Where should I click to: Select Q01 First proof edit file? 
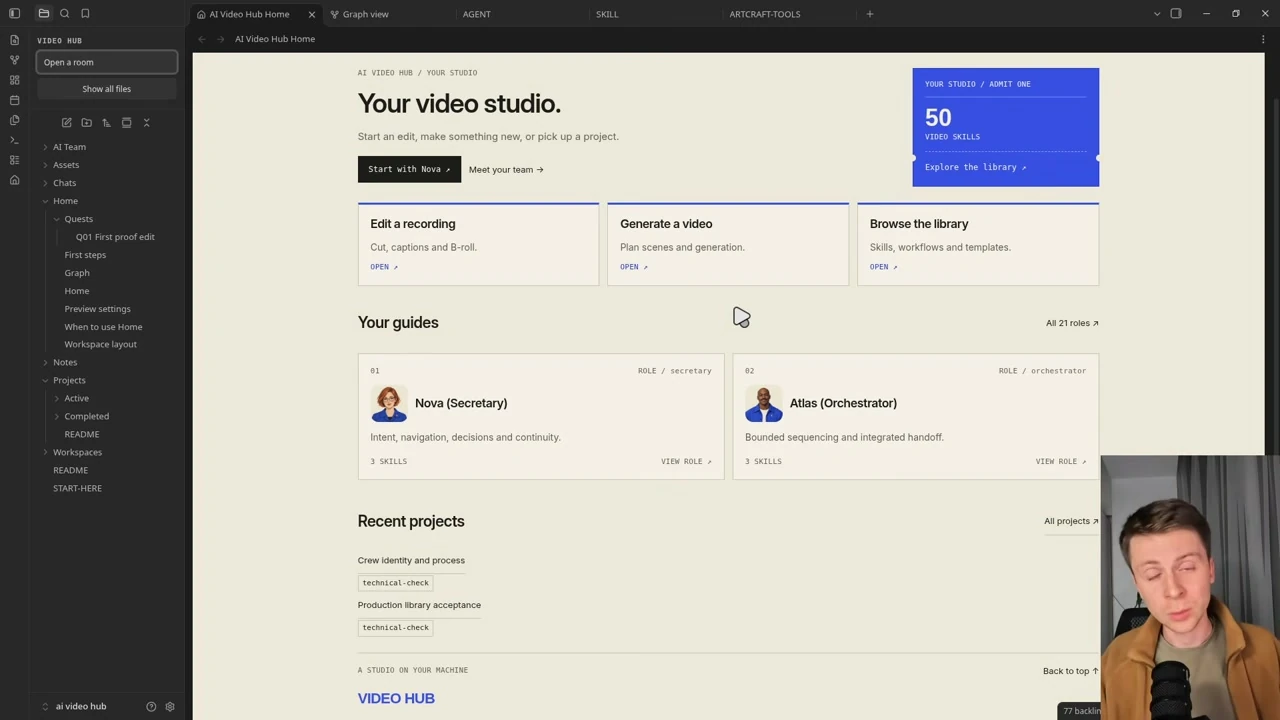coord(115,237)
